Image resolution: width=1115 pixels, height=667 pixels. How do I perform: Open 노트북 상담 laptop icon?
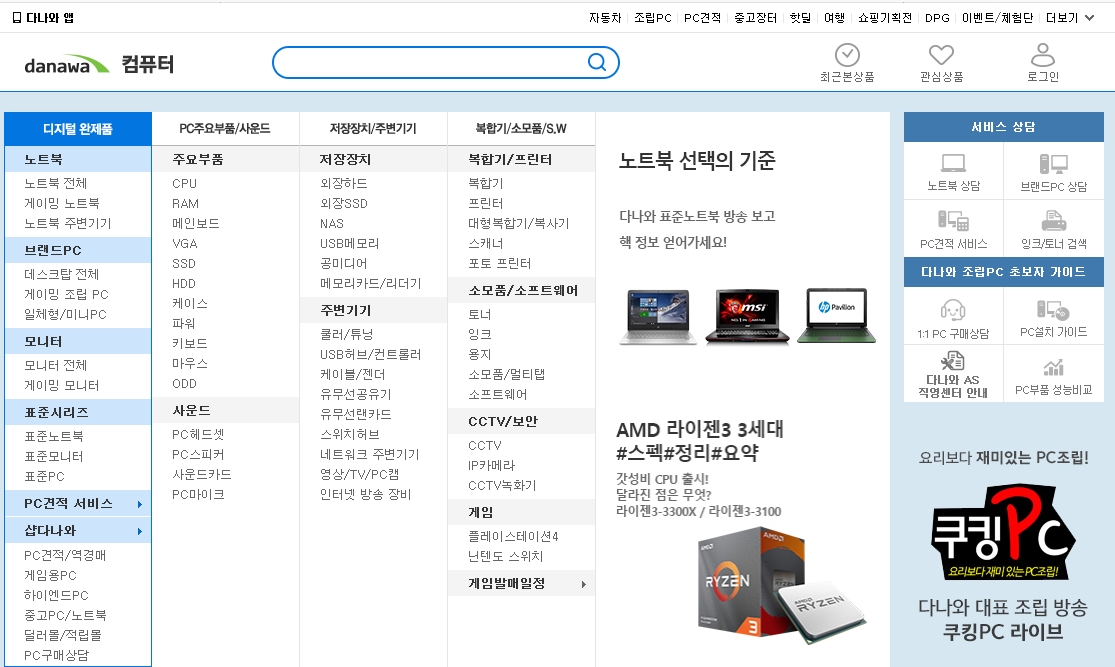click(954, 164)
